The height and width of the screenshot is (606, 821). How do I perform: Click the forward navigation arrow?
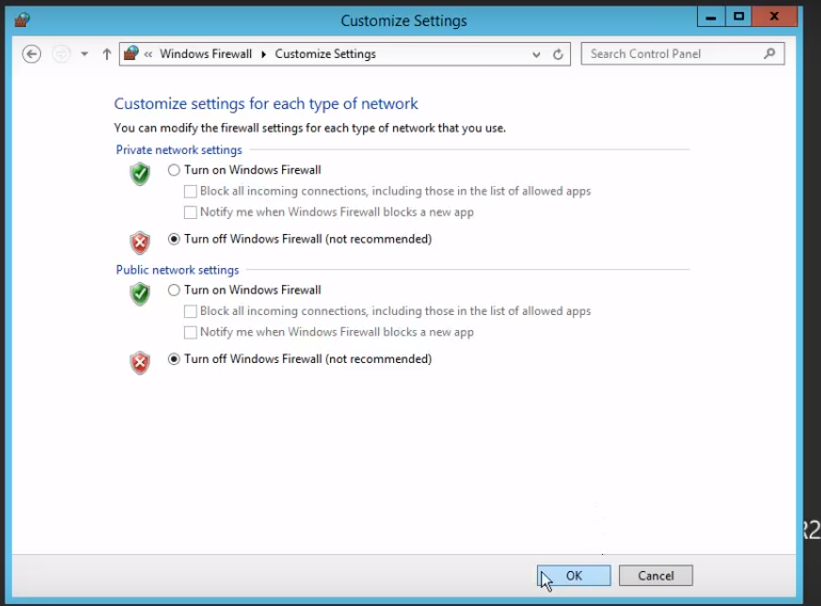[x=61, y=54]
